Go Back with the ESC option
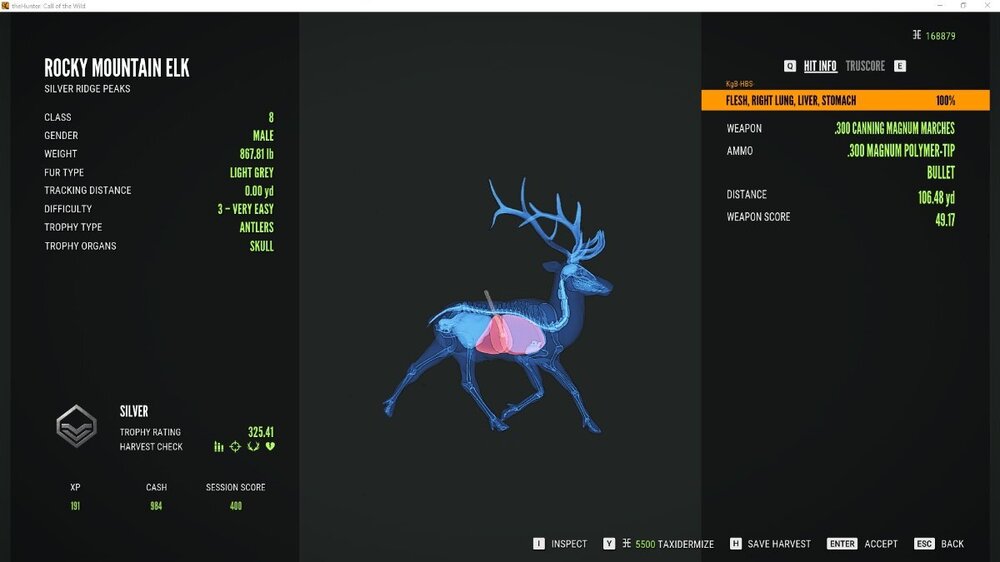 click(x=952, y=544)
